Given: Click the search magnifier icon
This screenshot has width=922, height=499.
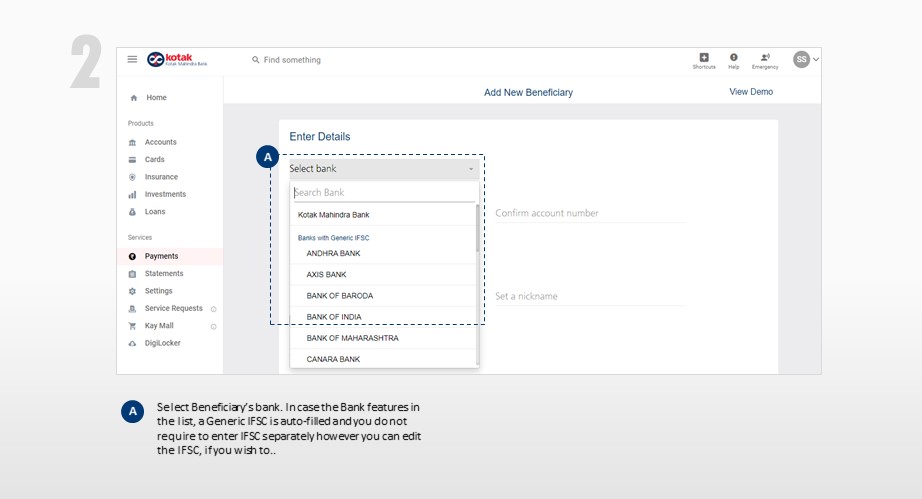Looking at the screenshot, I should [256, 60].
